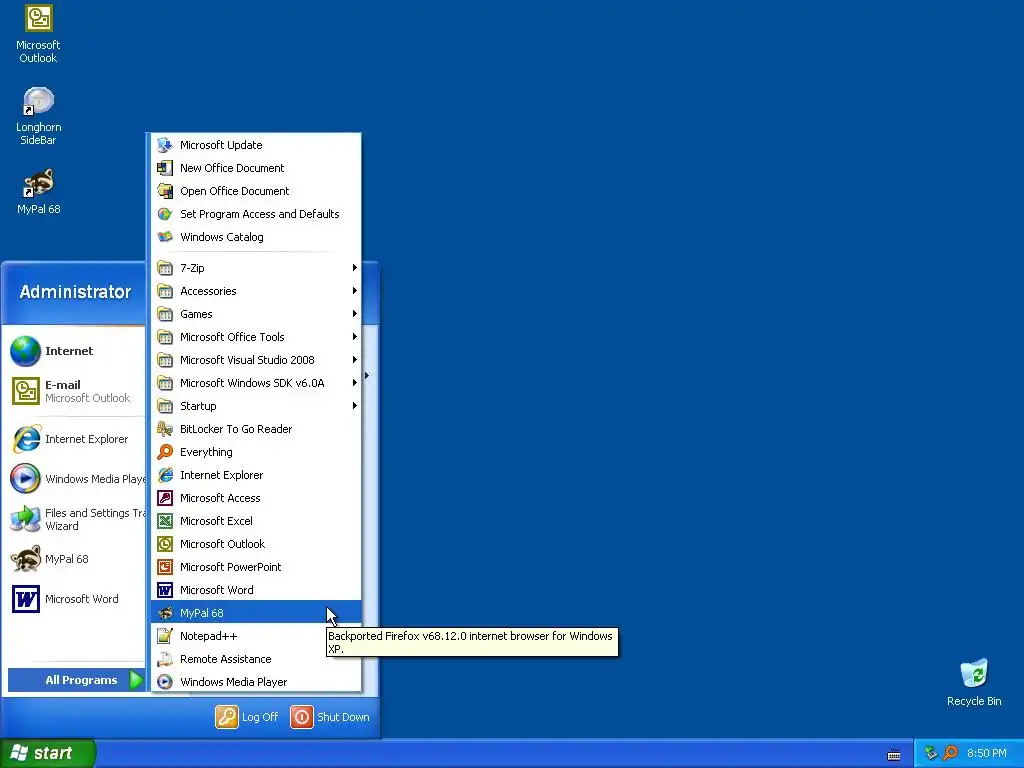
Task: Expand the Games submenu arrow
Action: point(355,313)
